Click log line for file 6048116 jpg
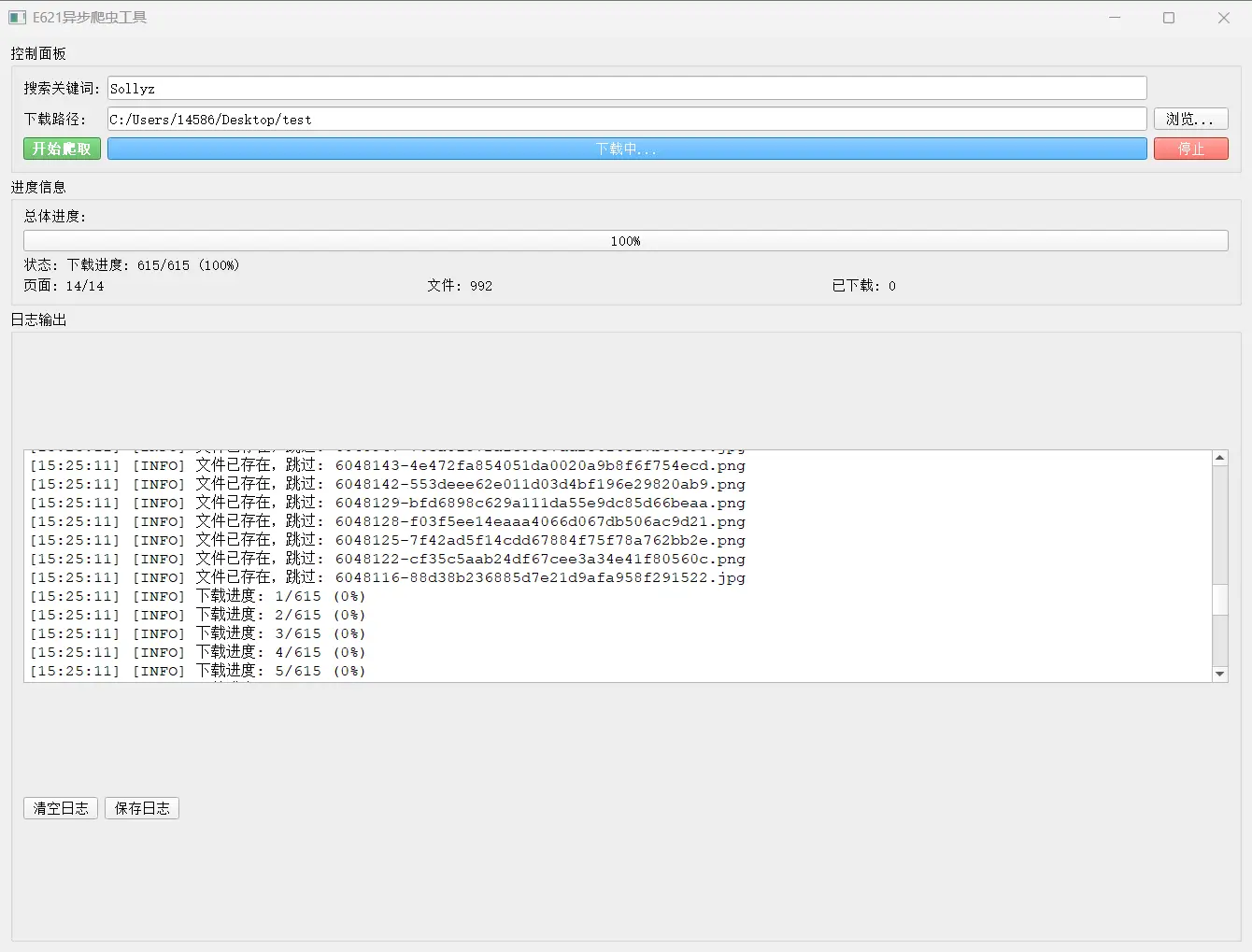The image size is (1252, 952). (388, 577)
